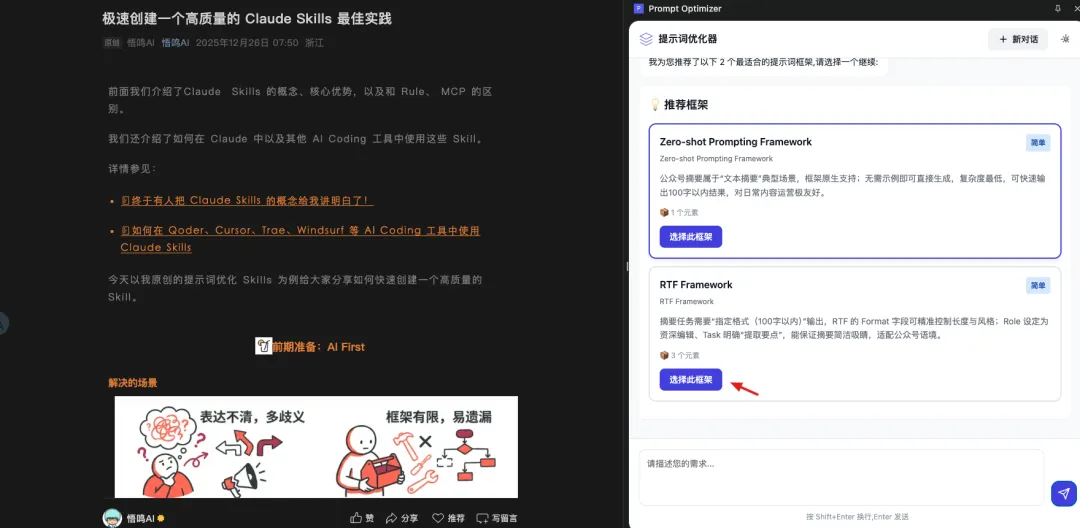This screenshot has width=1080, height=528.
Task: Click the 原创 tag beside the author name
Action: coord(112,43)
